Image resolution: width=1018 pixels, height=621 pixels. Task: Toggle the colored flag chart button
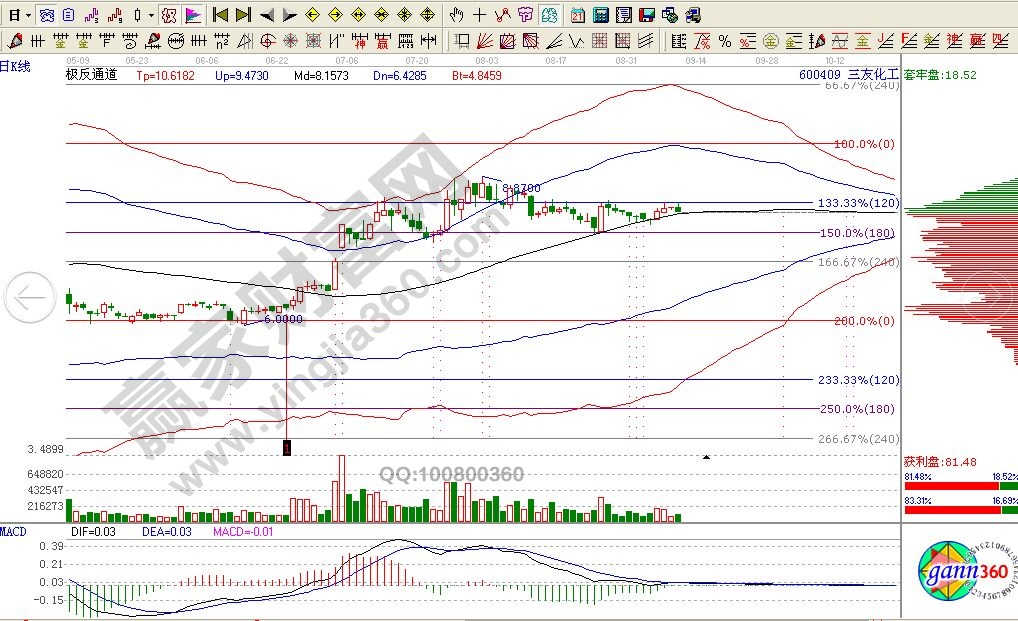pos(193,15)
